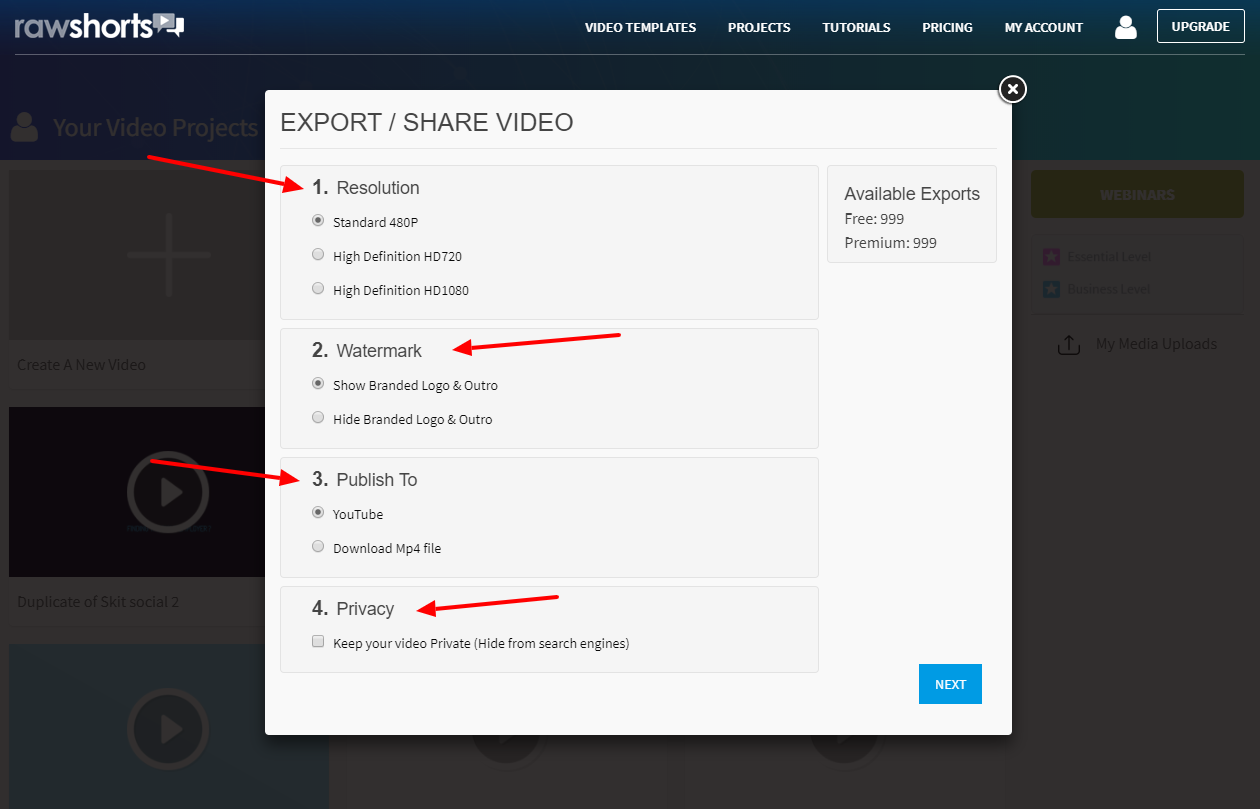Click the plus icon to create new video

169,254
